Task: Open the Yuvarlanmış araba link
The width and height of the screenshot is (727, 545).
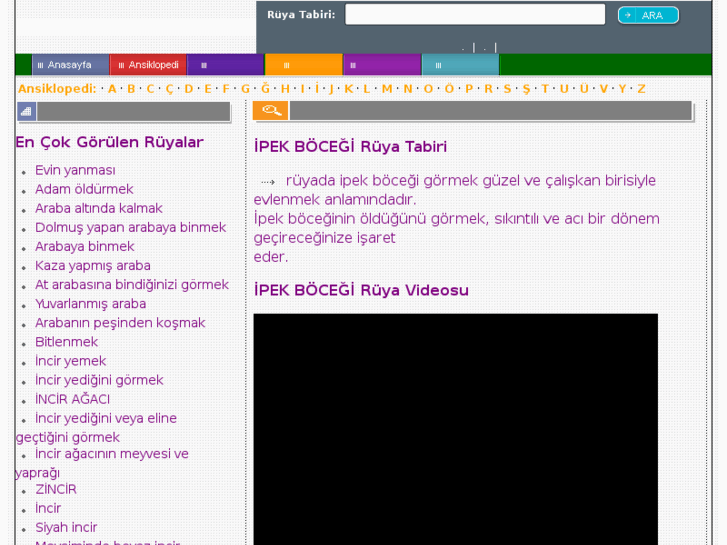Action: [90, 304]
